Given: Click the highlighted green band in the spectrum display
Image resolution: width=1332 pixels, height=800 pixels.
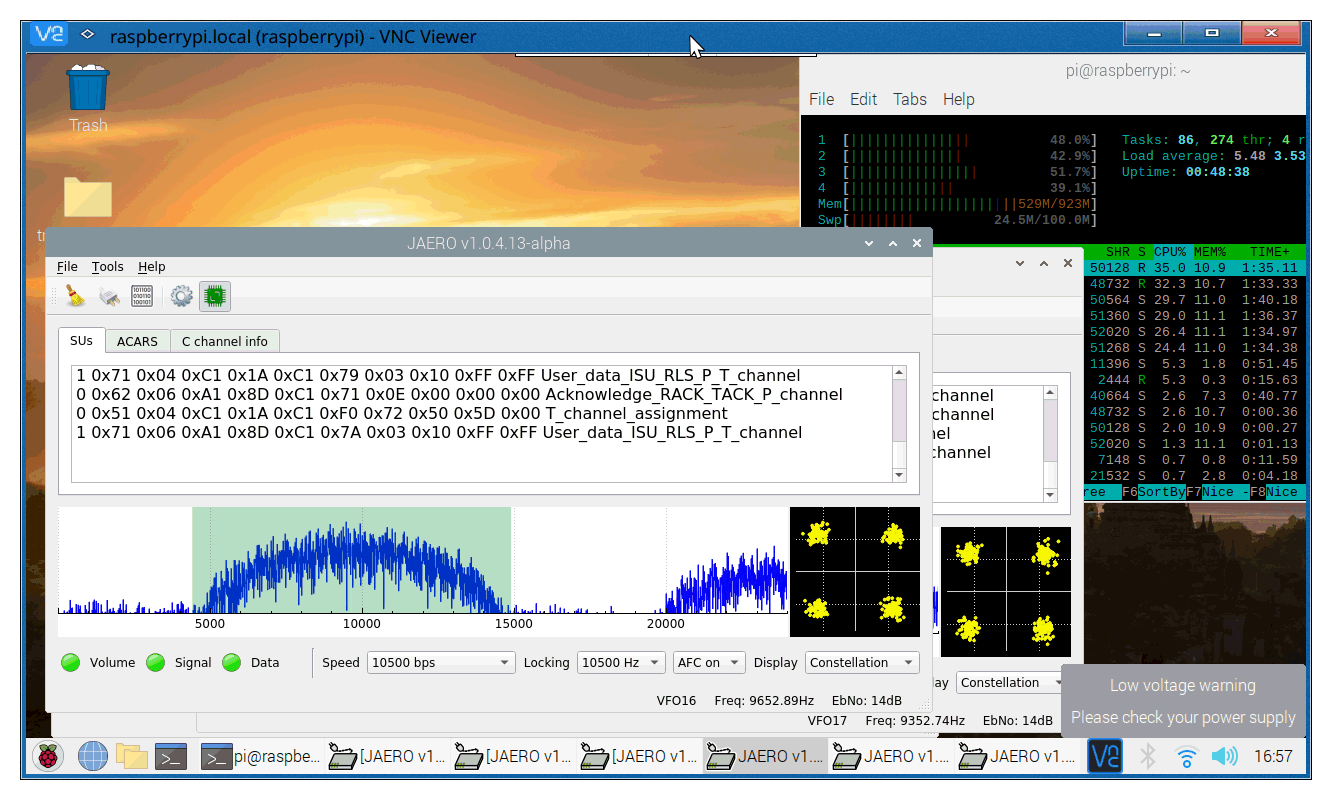Looking at the screenshot, I should pyautogui.click(x=351, y=560).
